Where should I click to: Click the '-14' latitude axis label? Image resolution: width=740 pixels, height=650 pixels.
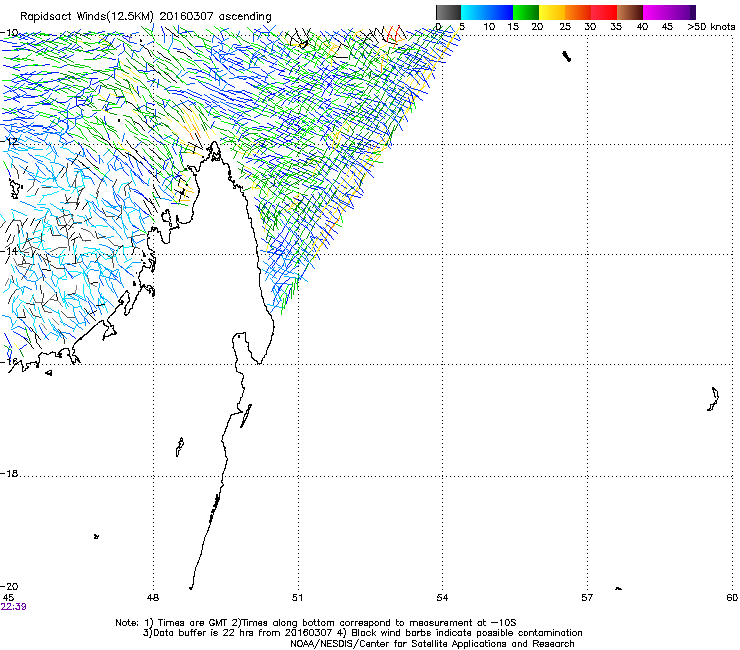[x=10, y=251]
